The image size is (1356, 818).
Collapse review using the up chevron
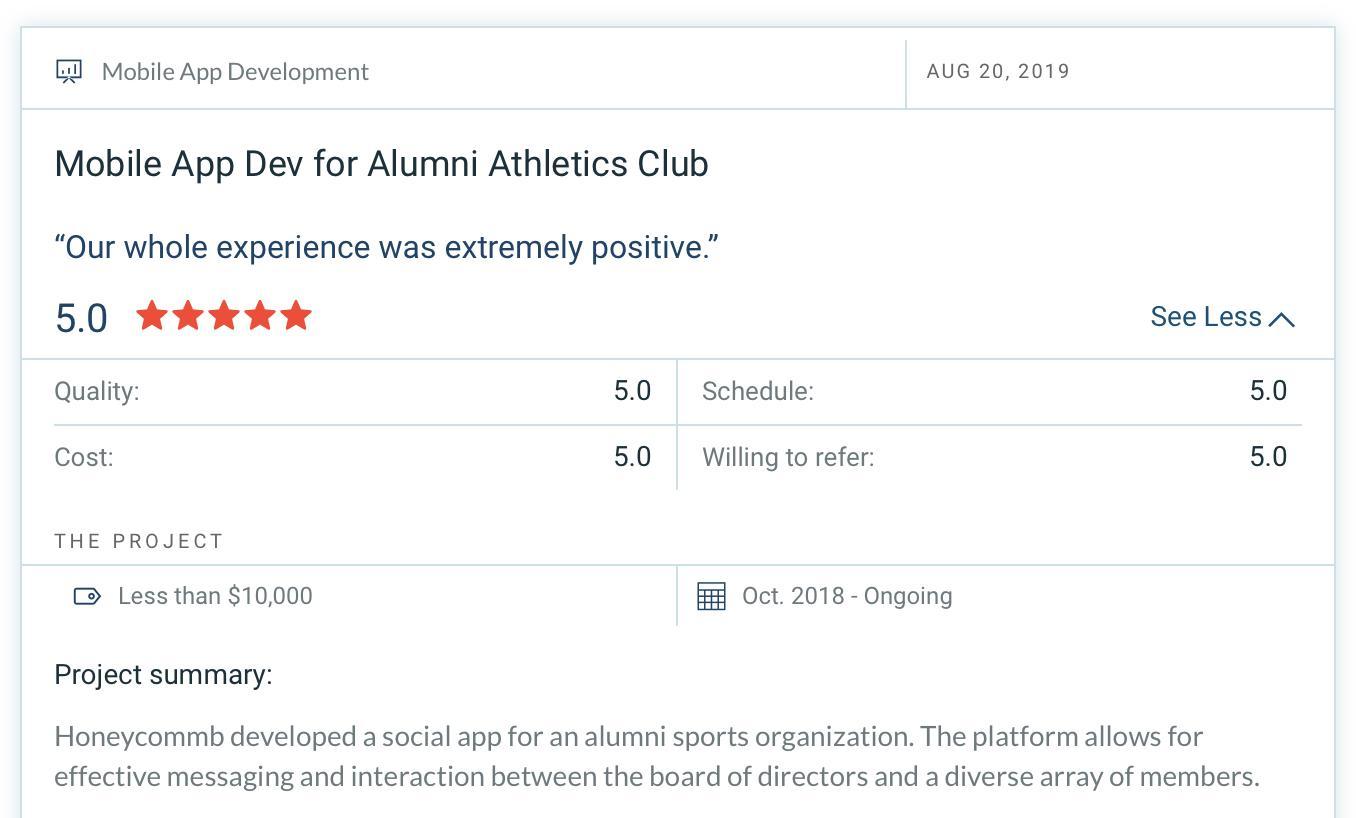click(1282, 319)
